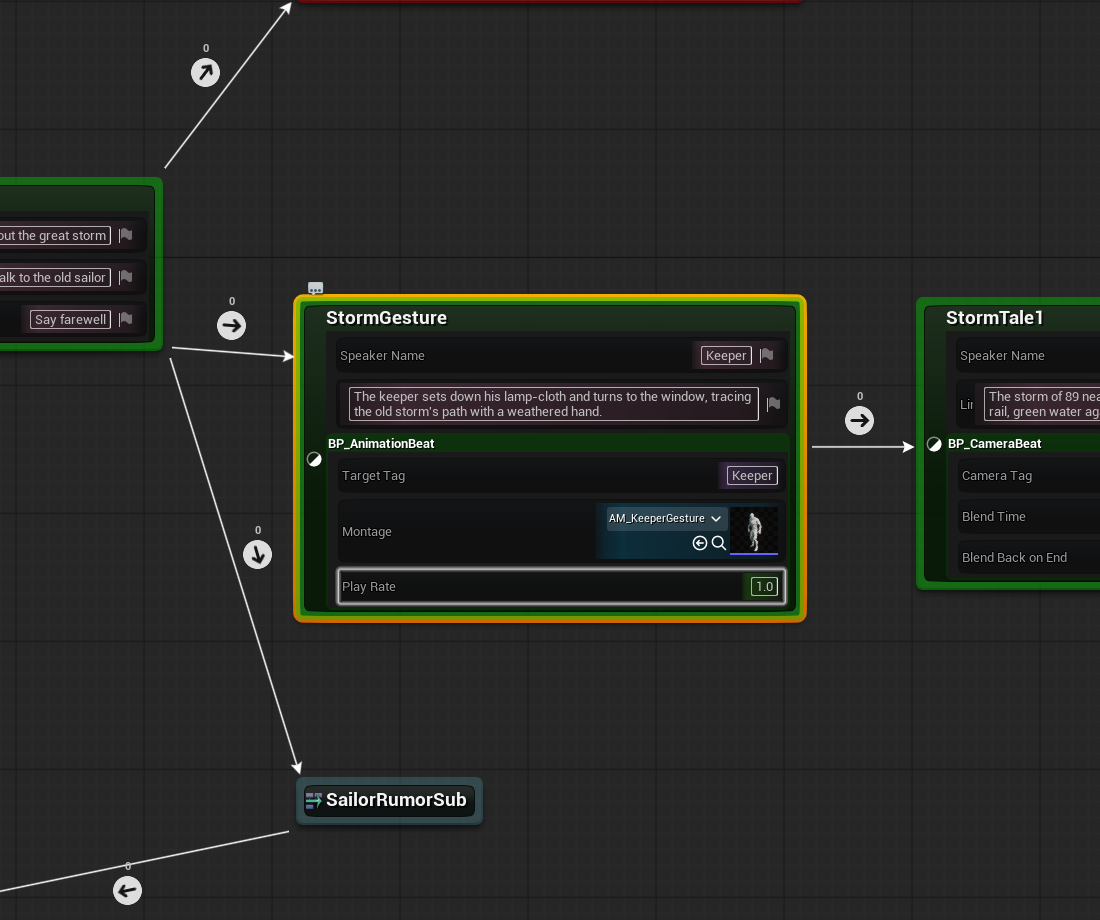Browse to Montage asset with magnifier icon
The width and height of the screenshot is (1100, 920).
click(x=718, y=542)
